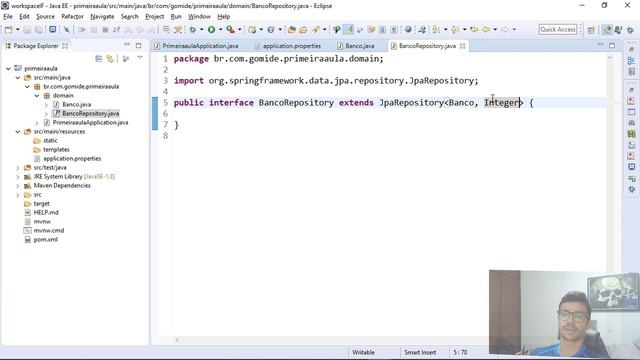Open the Project menu

(154, 17)
